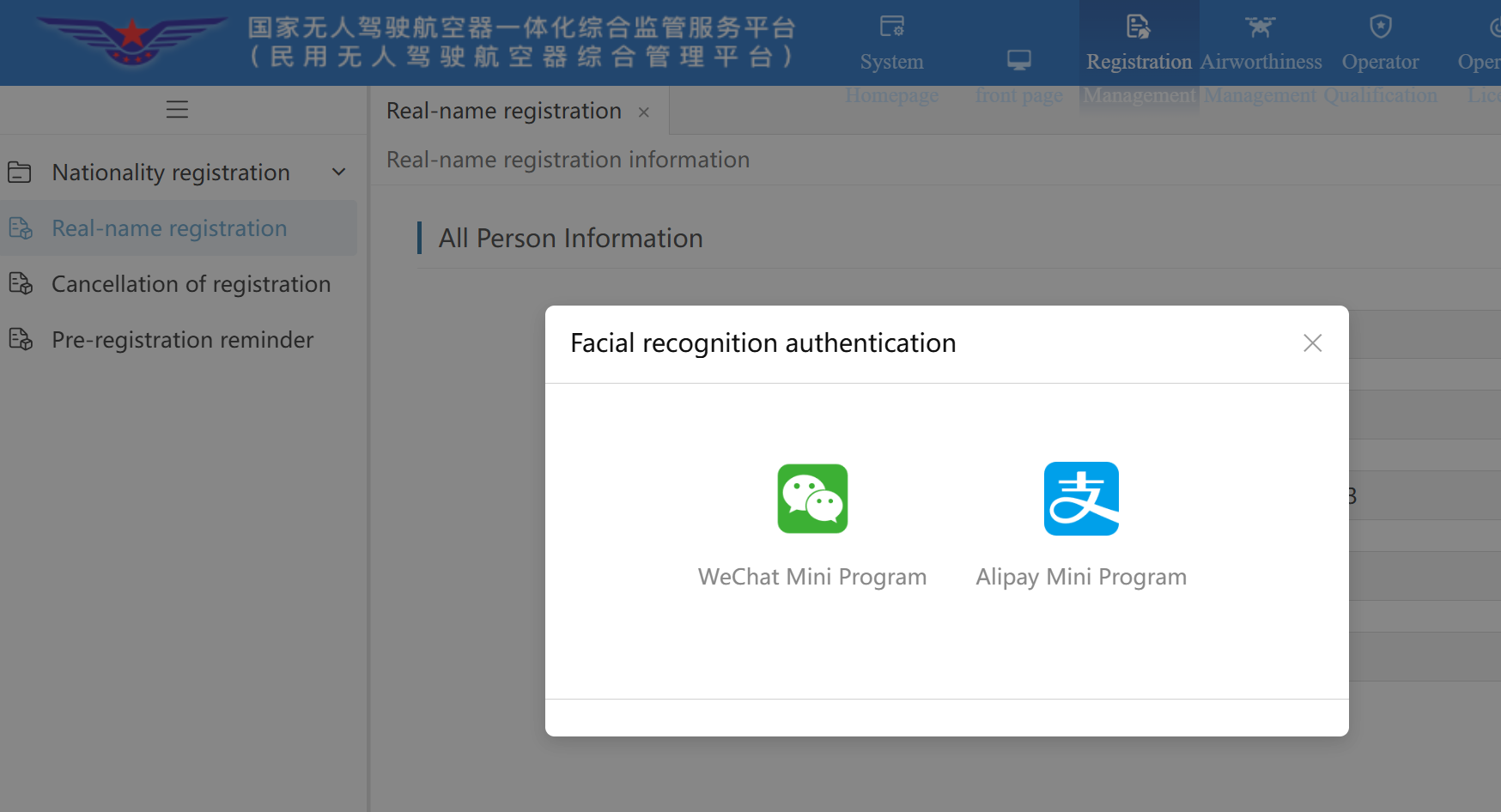Viewport: 1501px width, 812px height.
Task: Open Airworthiness Management nav label
Action: click(1261, 77)
